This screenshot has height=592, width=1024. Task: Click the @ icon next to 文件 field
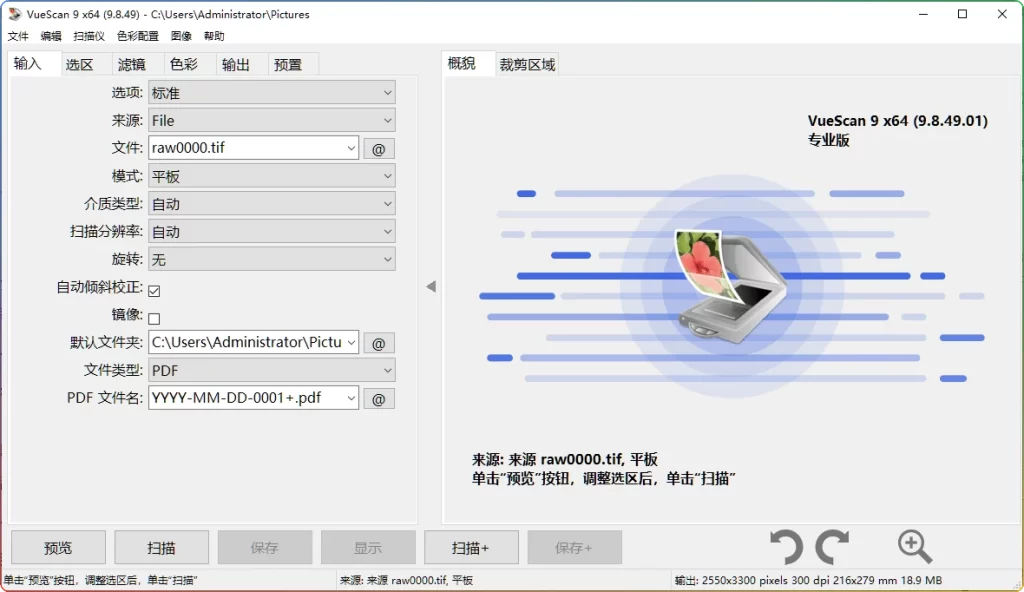click(x=378, y=148)
